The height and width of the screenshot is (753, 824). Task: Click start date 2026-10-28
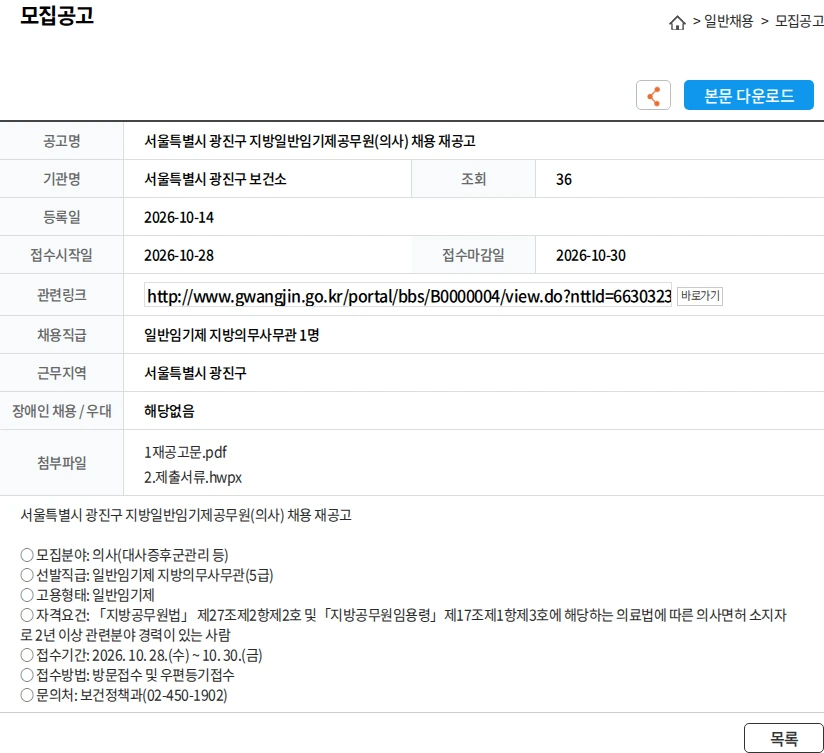coord(179,255)
